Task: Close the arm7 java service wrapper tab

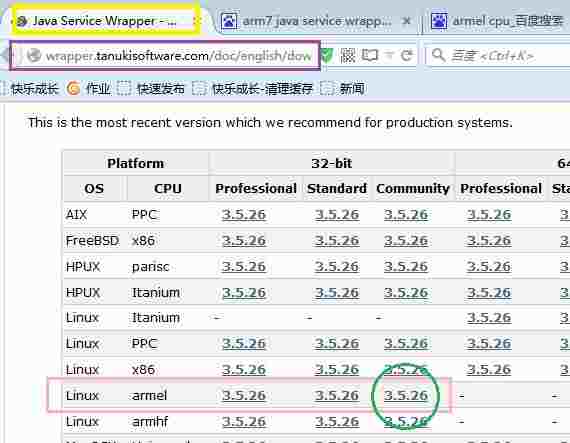Action: (x=407, y=21)
